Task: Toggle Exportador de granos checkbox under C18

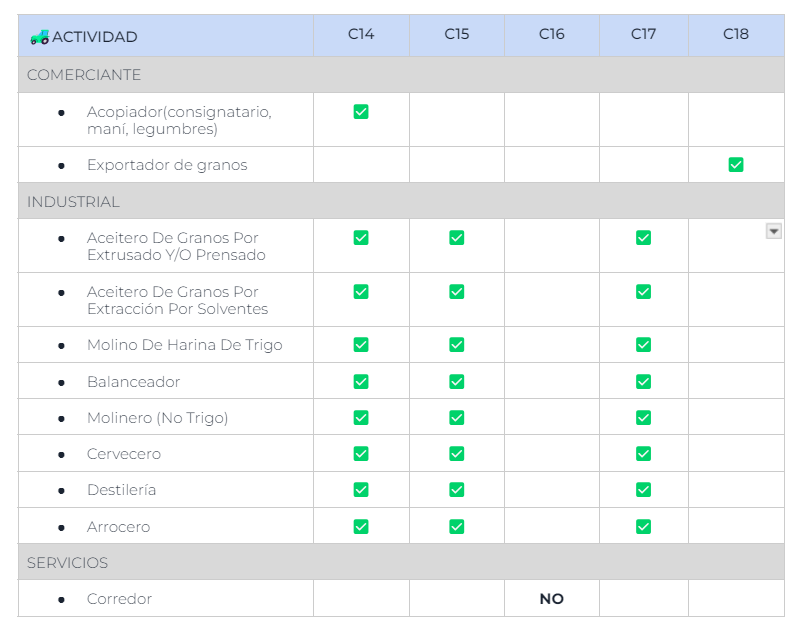Action: tap(736, 165)
